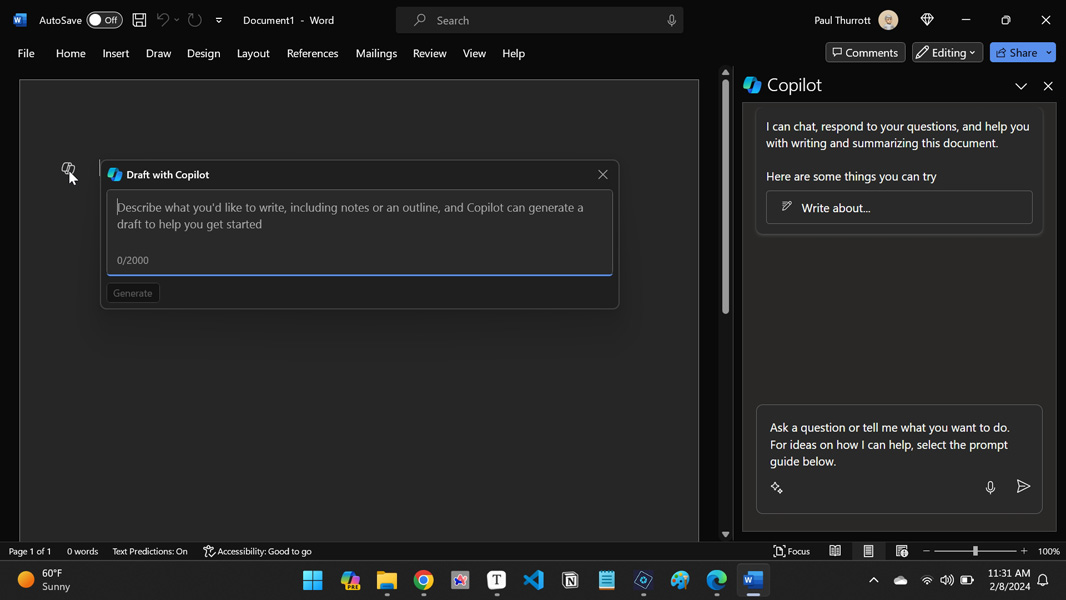Click the zoom in plus button

point(1024,551)
